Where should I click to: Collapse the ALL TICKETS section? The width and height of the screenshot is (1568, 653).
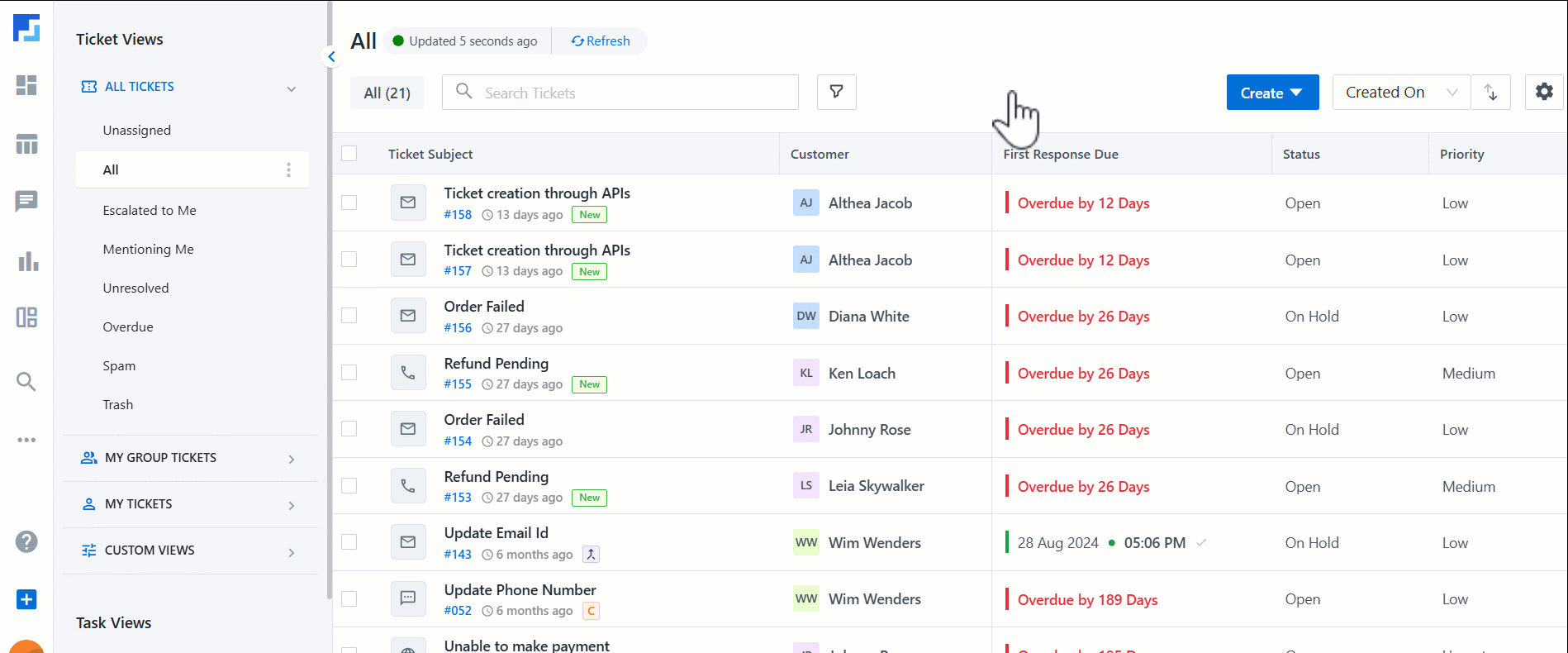(x=291, y=88)
